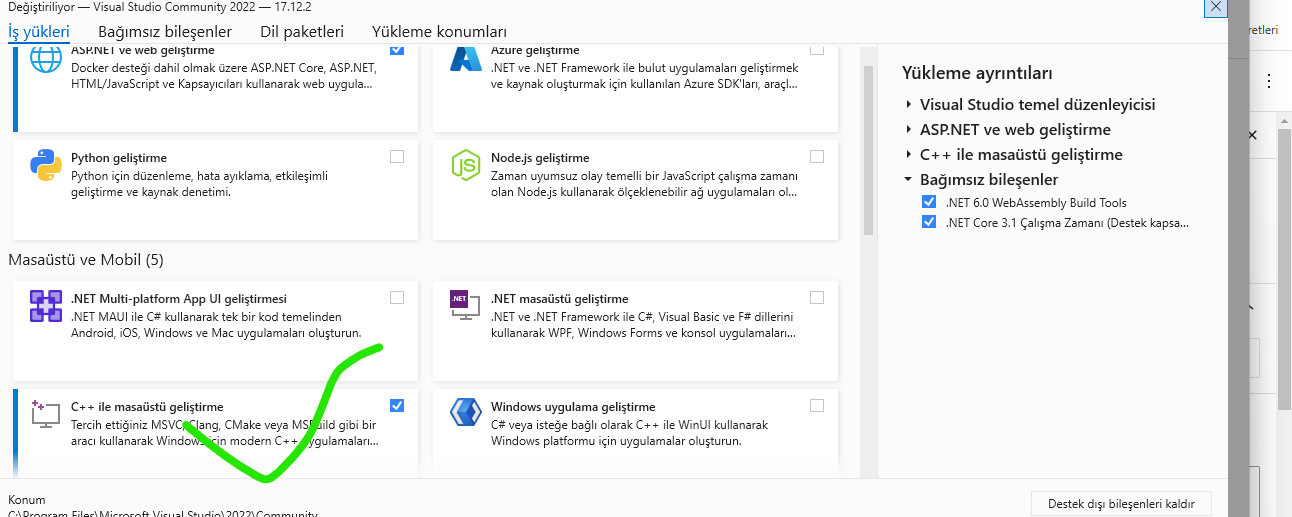Click the Python geliştirme logo icon
The height and width of the screenshot is (517, 1292).
tap(46, 165)
